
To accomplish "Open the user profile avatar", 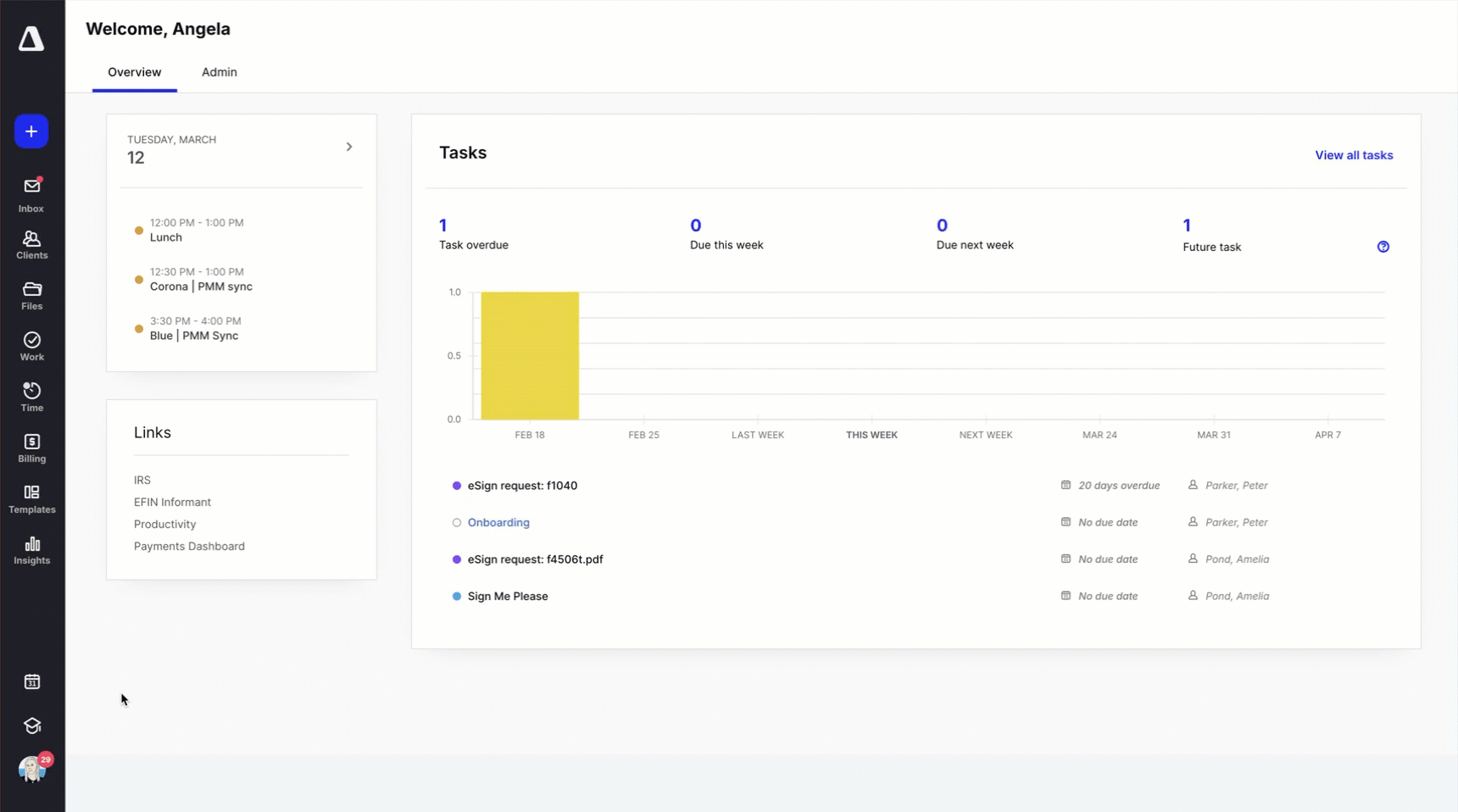I will (32, 769).
